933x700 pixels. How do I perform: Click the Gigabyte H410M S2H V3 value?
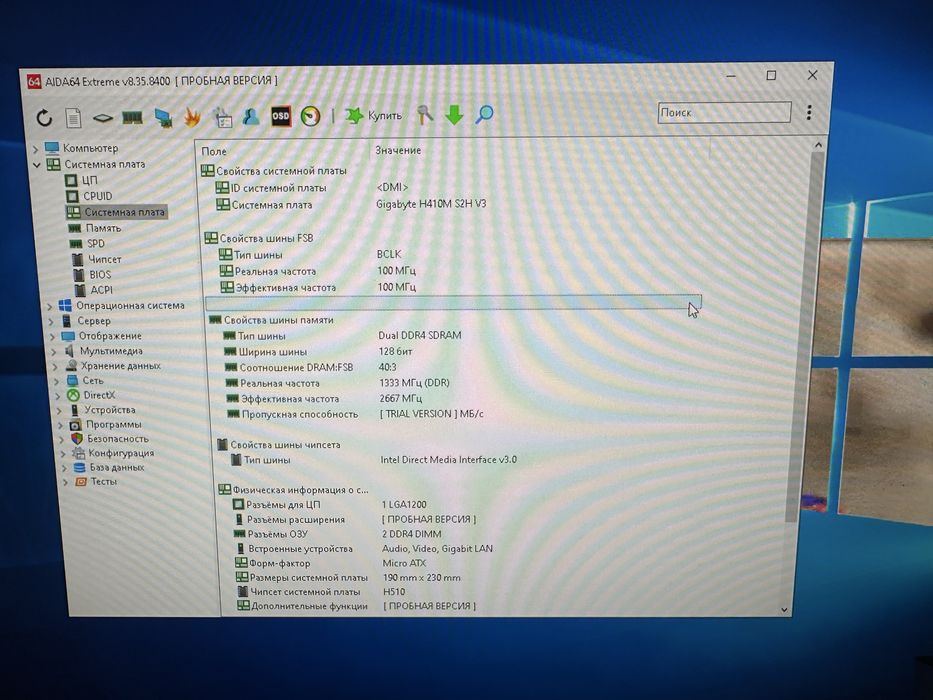coord(431,204)
